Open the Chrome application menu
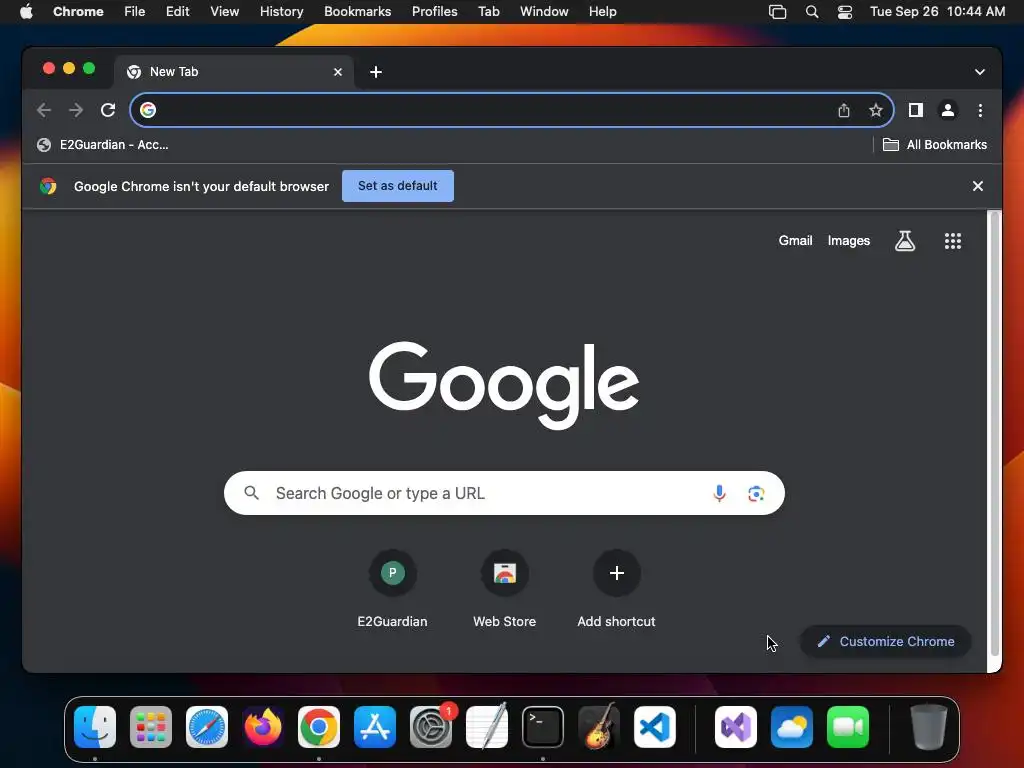 pos(78,12)
